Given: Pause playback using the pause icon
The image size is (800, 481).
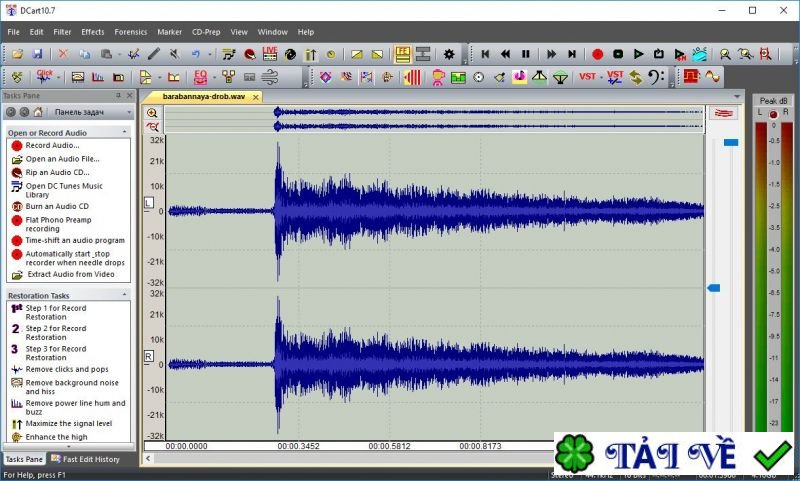Looking at the screenshot, I should click(x=526, y=54).
